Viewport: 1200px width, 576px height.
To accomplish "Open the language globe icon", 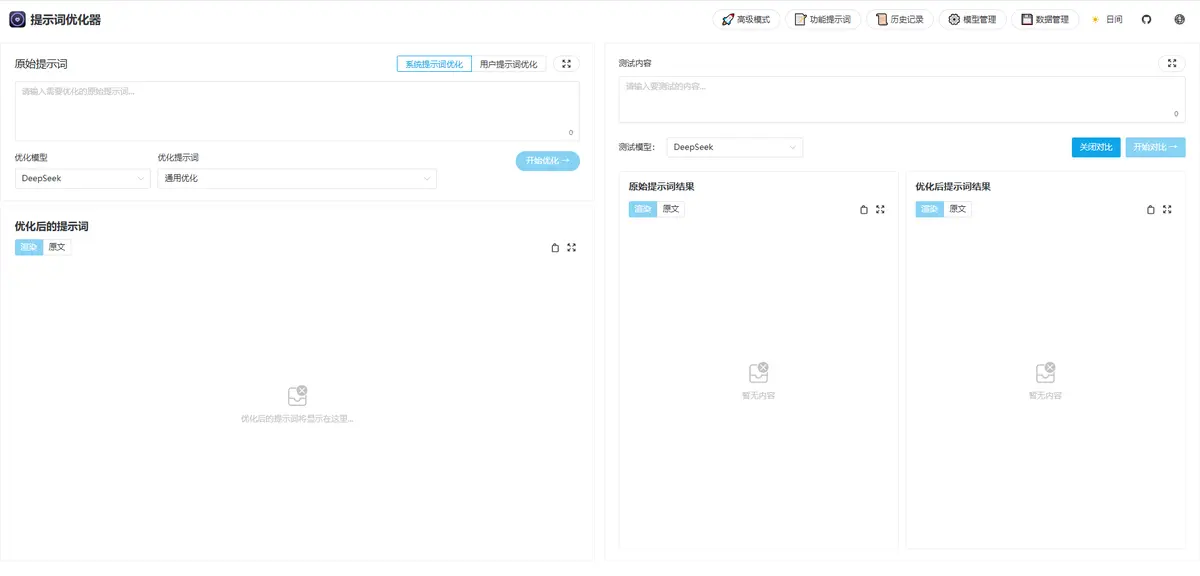I will [1180, 19].
